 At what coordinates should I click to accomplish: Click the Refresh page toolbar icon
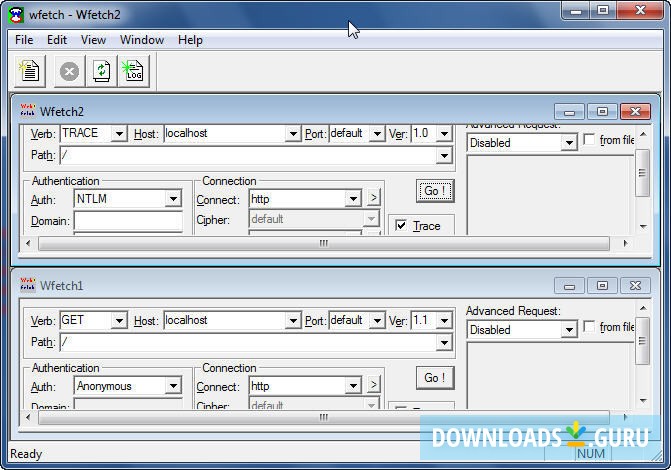click(x=101, y=71)
